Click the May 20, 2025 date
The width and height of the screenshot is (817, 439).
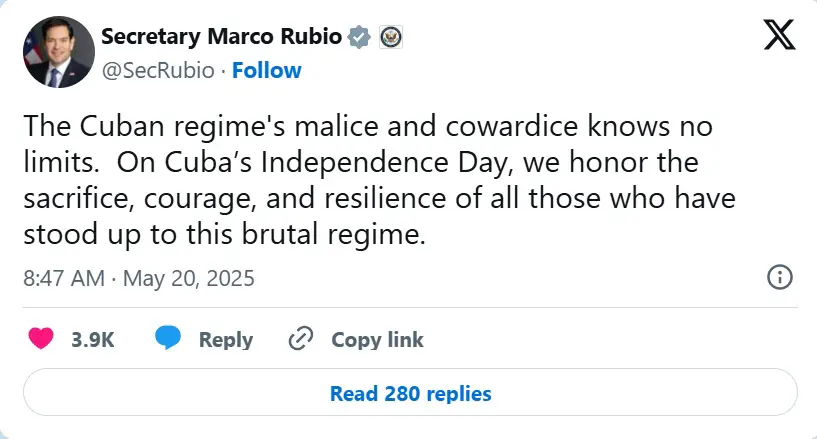coord(189,278)
